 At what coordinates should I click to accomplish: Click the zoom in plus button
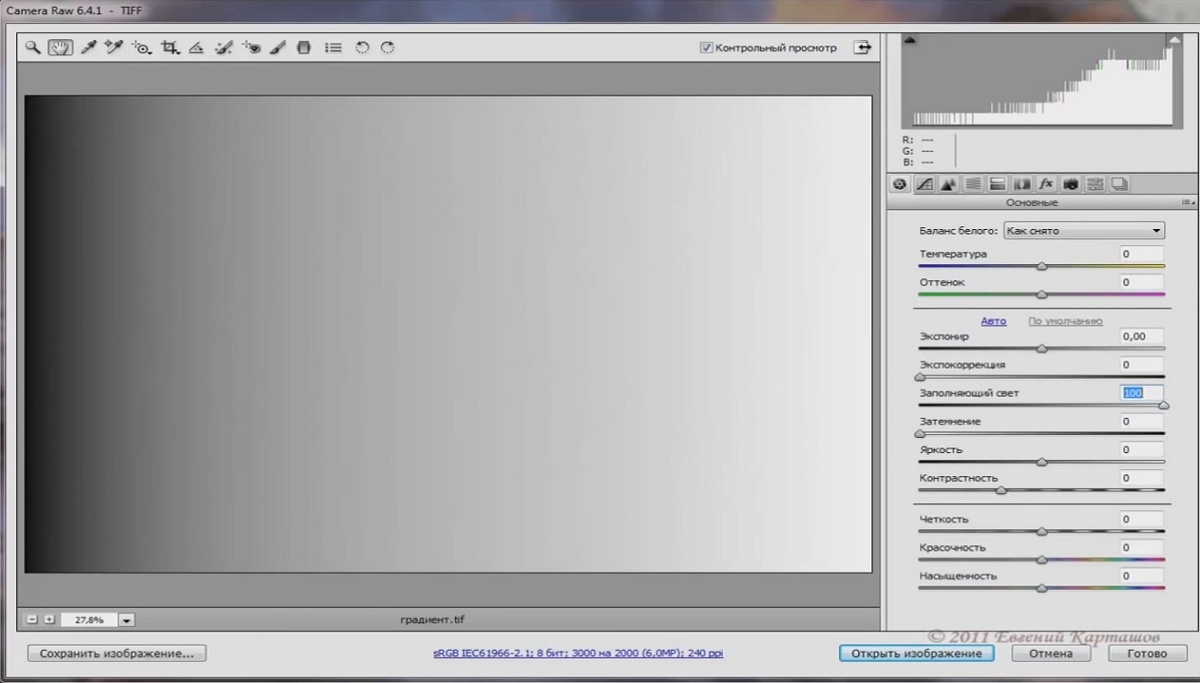tap(49, 620)
